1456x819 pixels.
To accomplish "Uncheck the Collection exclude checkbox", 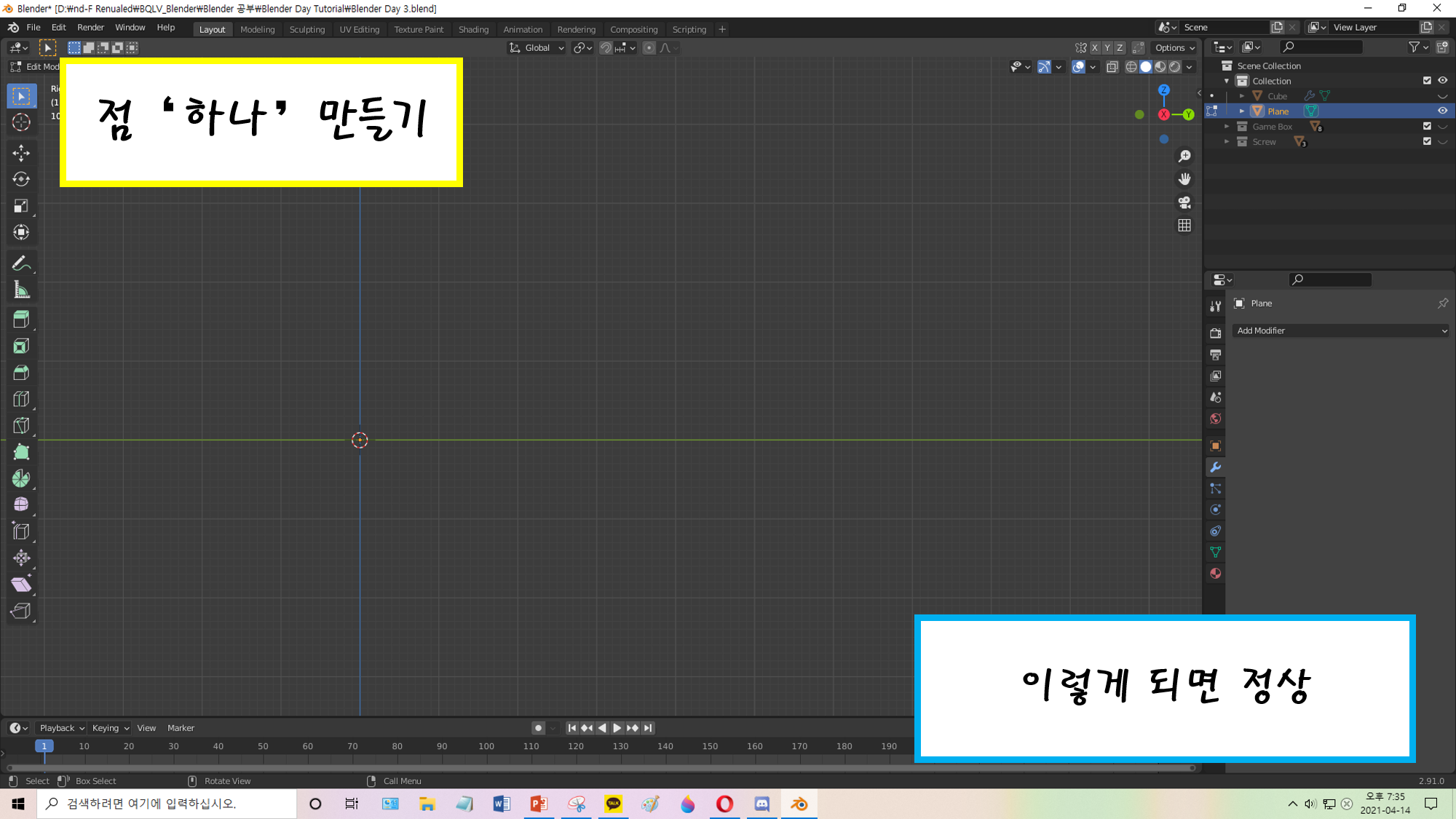I will [x=1427, y=81].
